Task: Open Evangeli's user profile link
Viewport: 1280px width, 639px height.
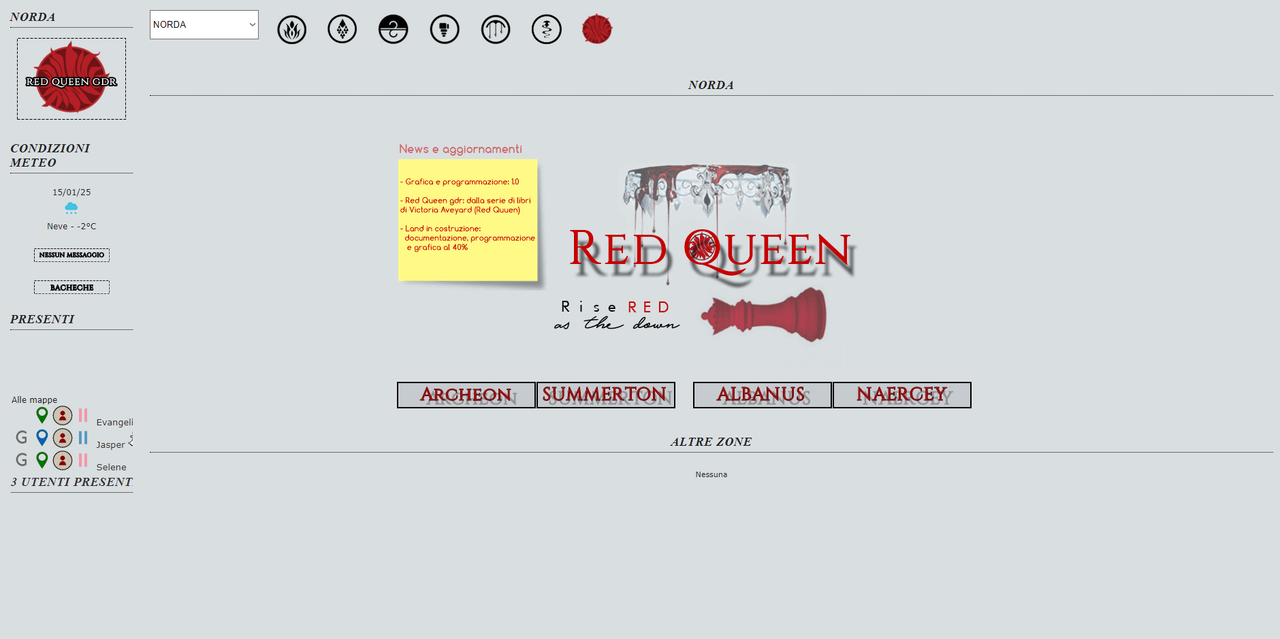Action: click(114, 422)
